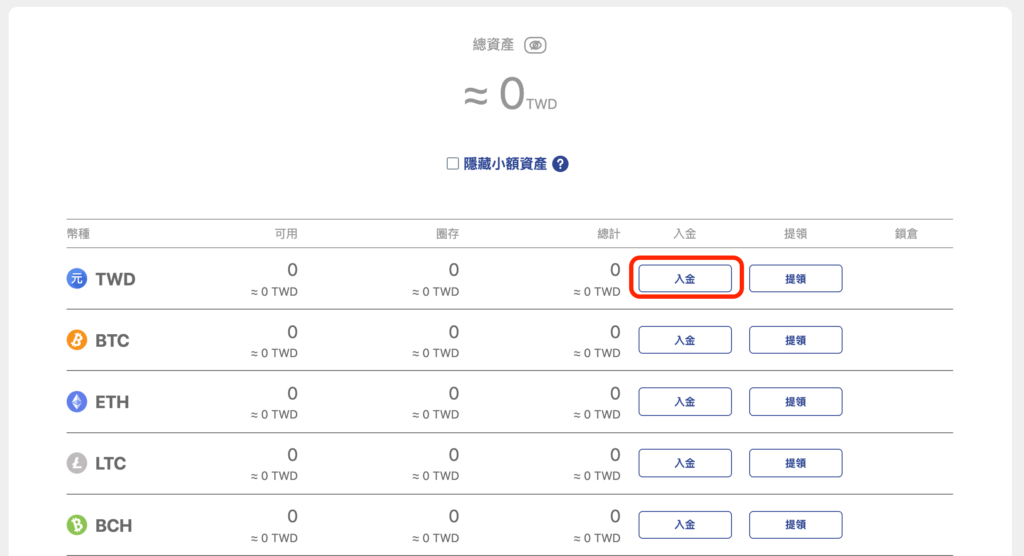Toggle total assets visibility eye icon

click(535, 45)
